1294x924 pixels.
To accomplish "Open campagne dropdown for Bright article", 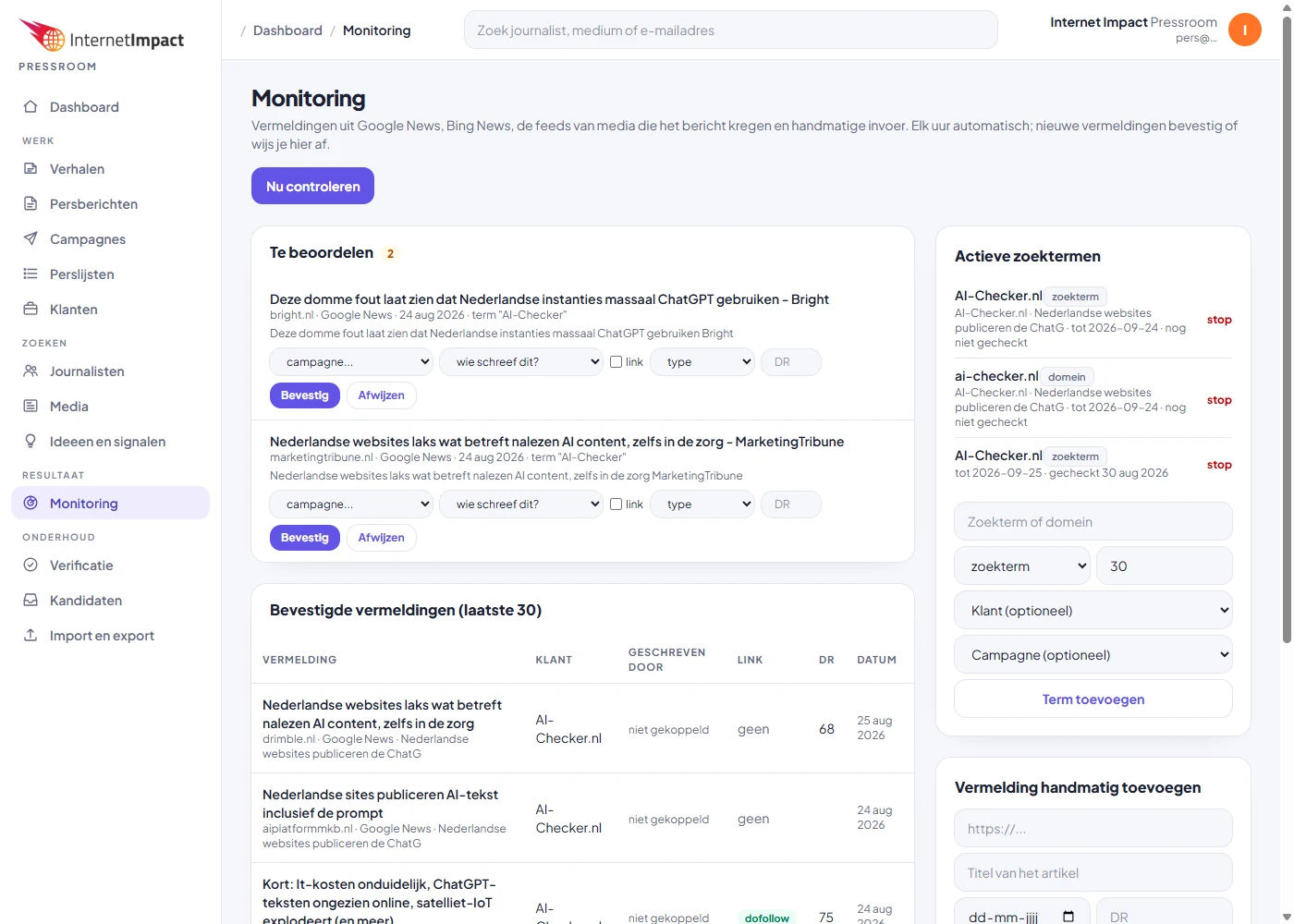I will pos(352,362).
